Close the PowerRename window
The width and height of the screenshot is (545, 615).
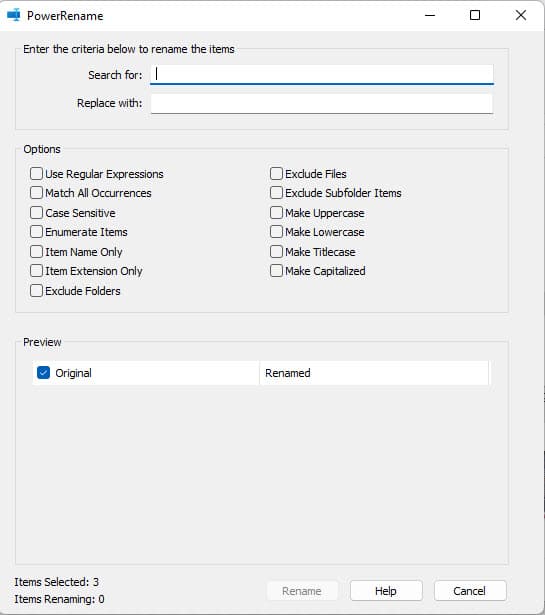521,16
